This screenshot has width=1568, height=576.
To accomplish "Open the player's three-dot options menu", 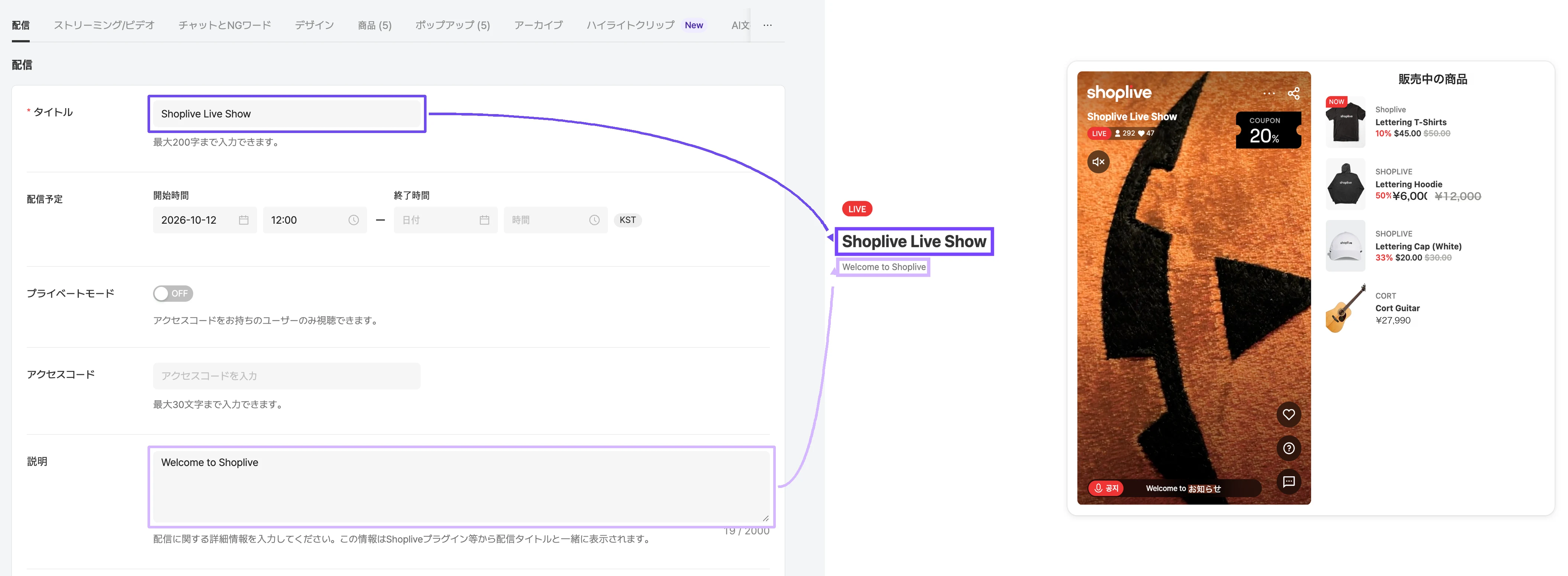I will coord(1269,93).
